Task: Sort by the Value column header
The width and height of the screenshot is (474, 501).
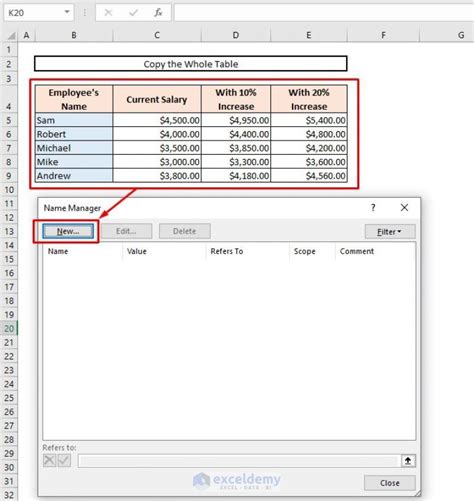Action: click(x=164, y=251)
